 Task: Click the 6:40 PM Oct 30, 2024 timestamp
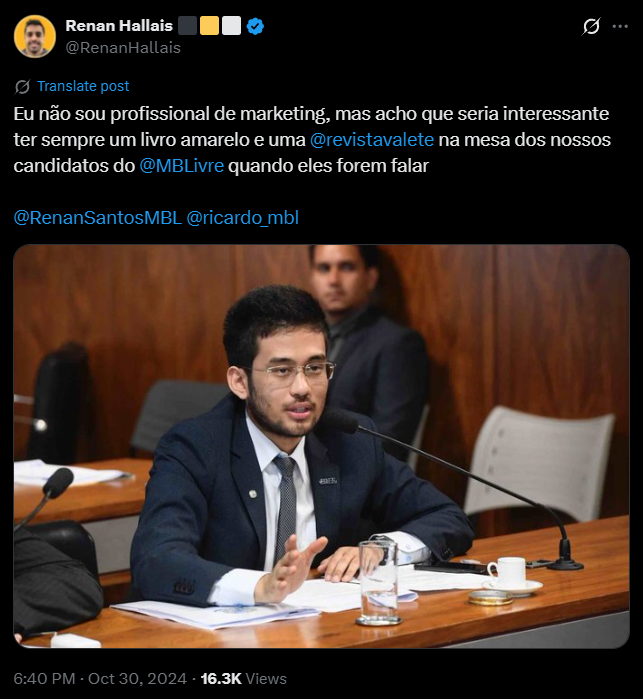pyautogui.click(x=100, y=678)
